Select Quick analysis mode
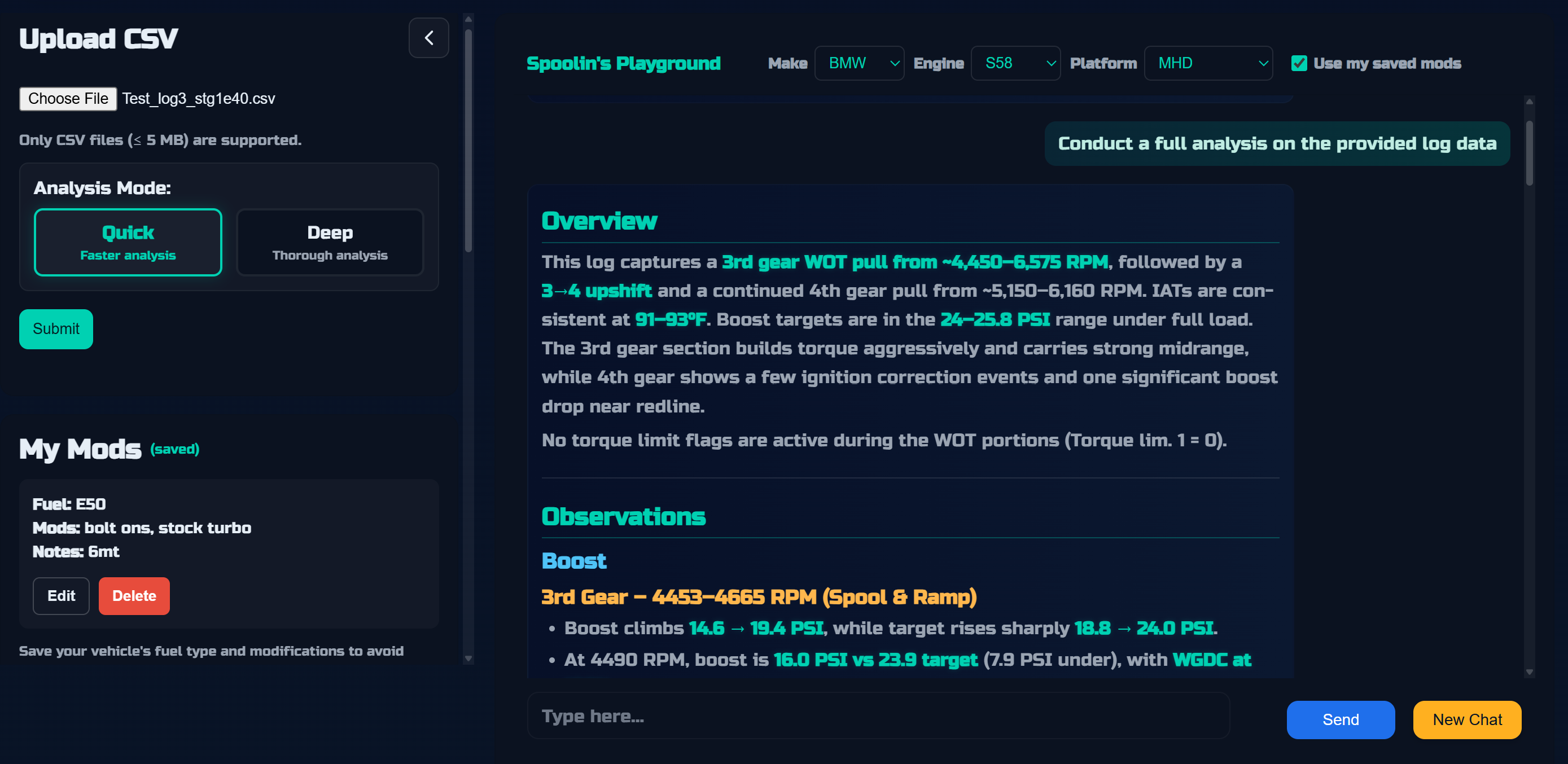 click(128, 242)
